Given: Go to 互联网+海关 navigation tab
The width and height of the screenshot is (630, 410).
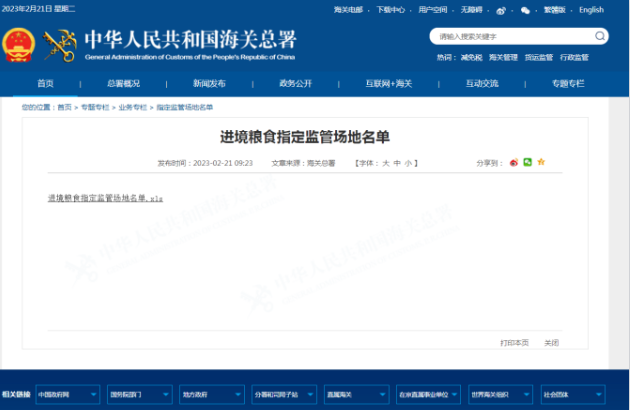Looking at the screenshot, I should [x=389, y=83].
